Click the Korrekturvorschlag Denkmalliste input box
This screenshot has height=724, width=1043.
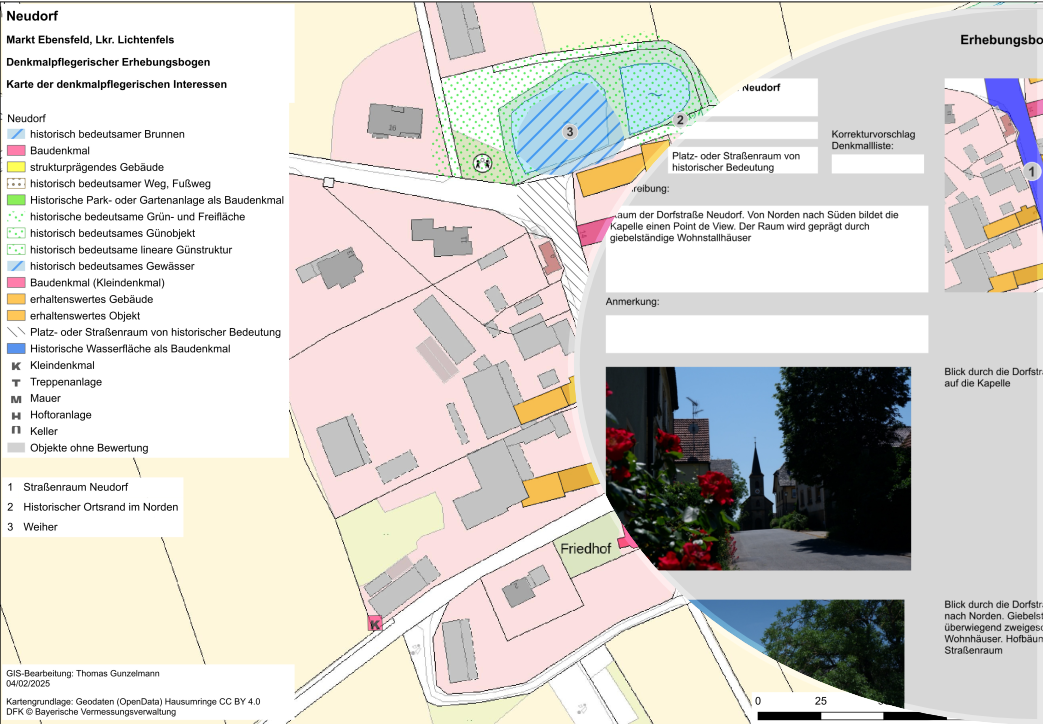877,164
